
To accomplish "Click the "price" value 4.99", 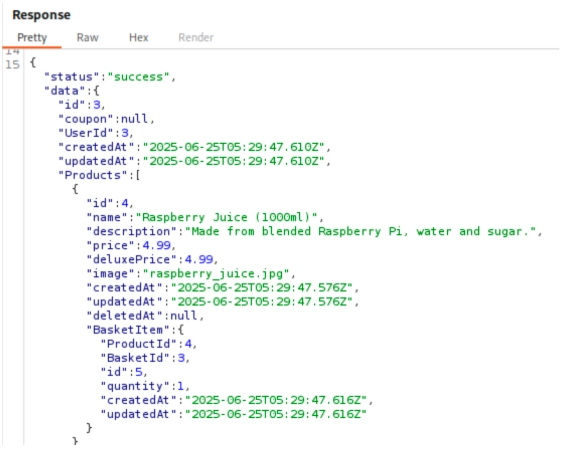I will pyautogui.click(x=156, y=245).
